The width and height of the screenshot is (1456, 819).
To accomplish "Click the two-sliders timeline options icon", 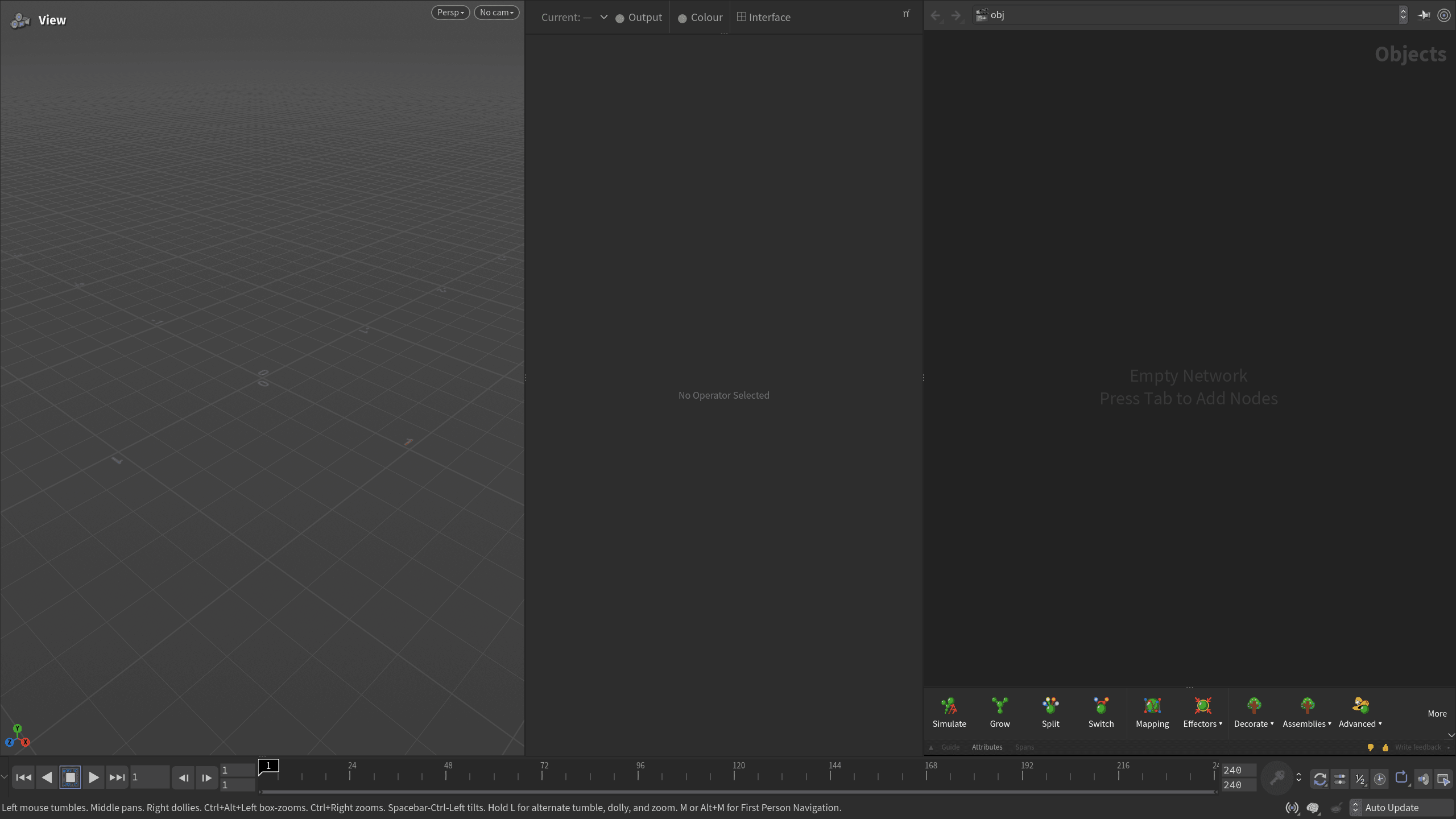I will 1340,779.
